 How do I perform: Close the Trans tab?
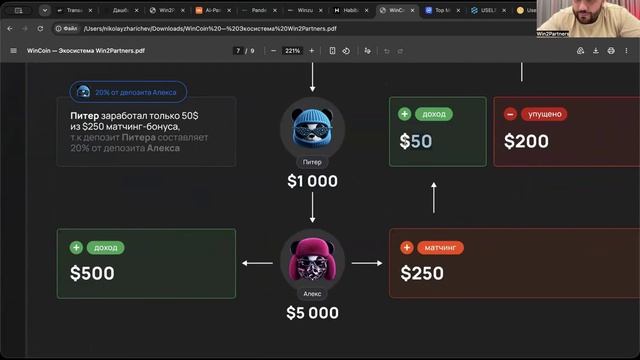coord(90,10)
